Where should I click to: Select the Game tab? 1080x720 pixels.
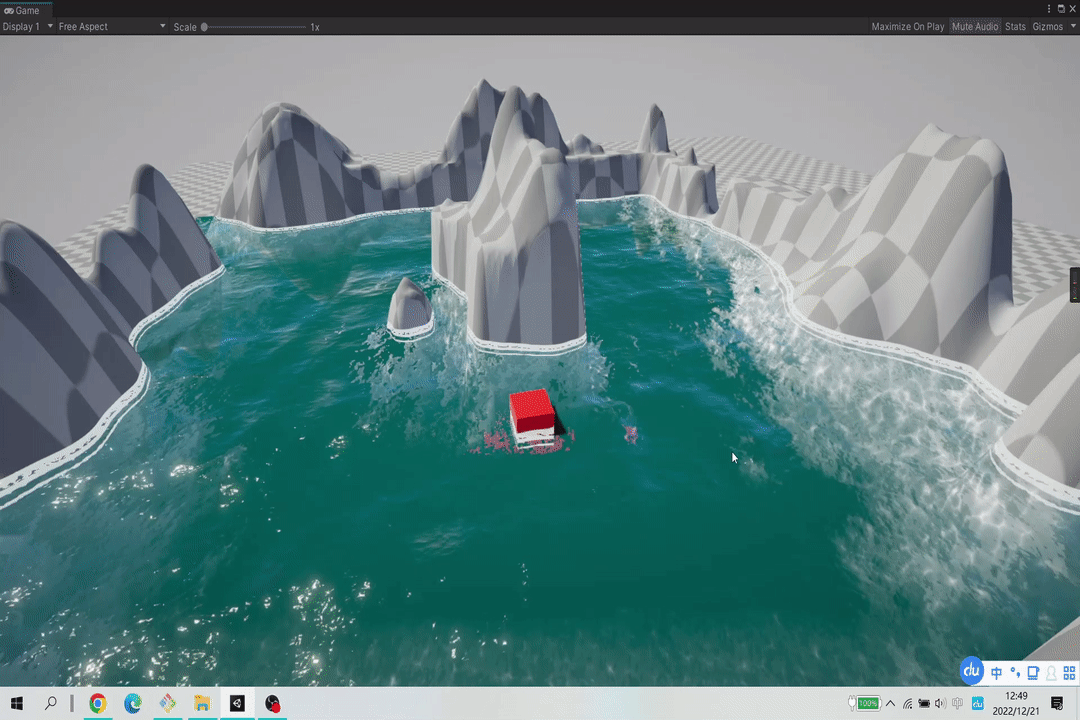(x=22, y=10)
